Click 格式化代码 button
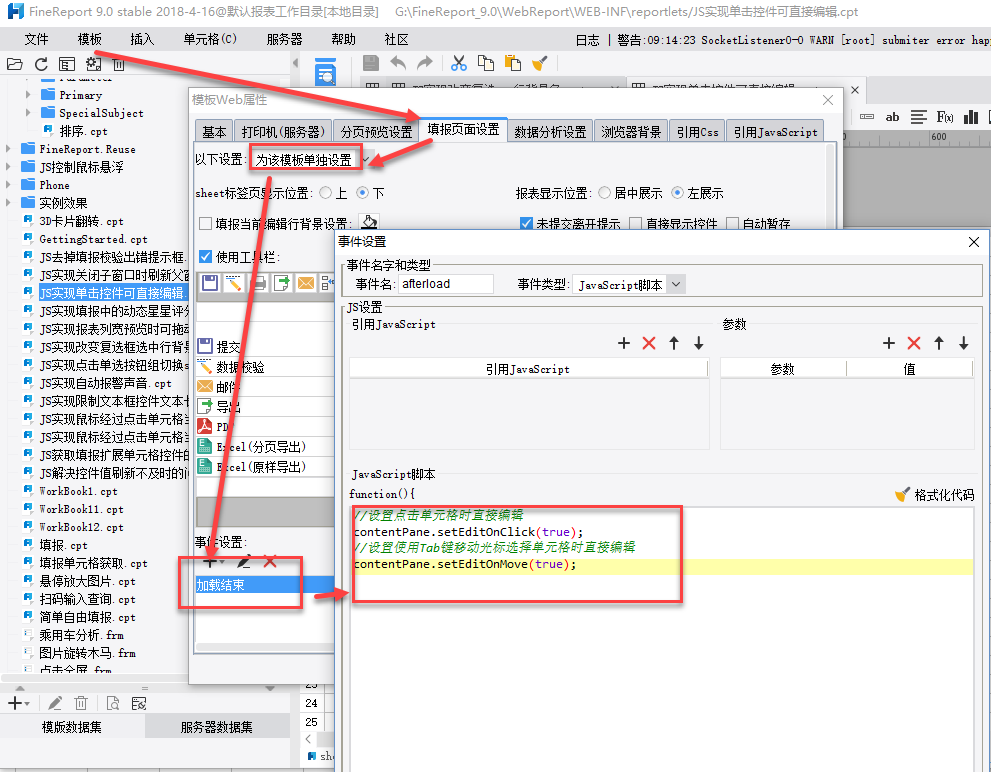The image size is (991, 772). tap(935, 495)
